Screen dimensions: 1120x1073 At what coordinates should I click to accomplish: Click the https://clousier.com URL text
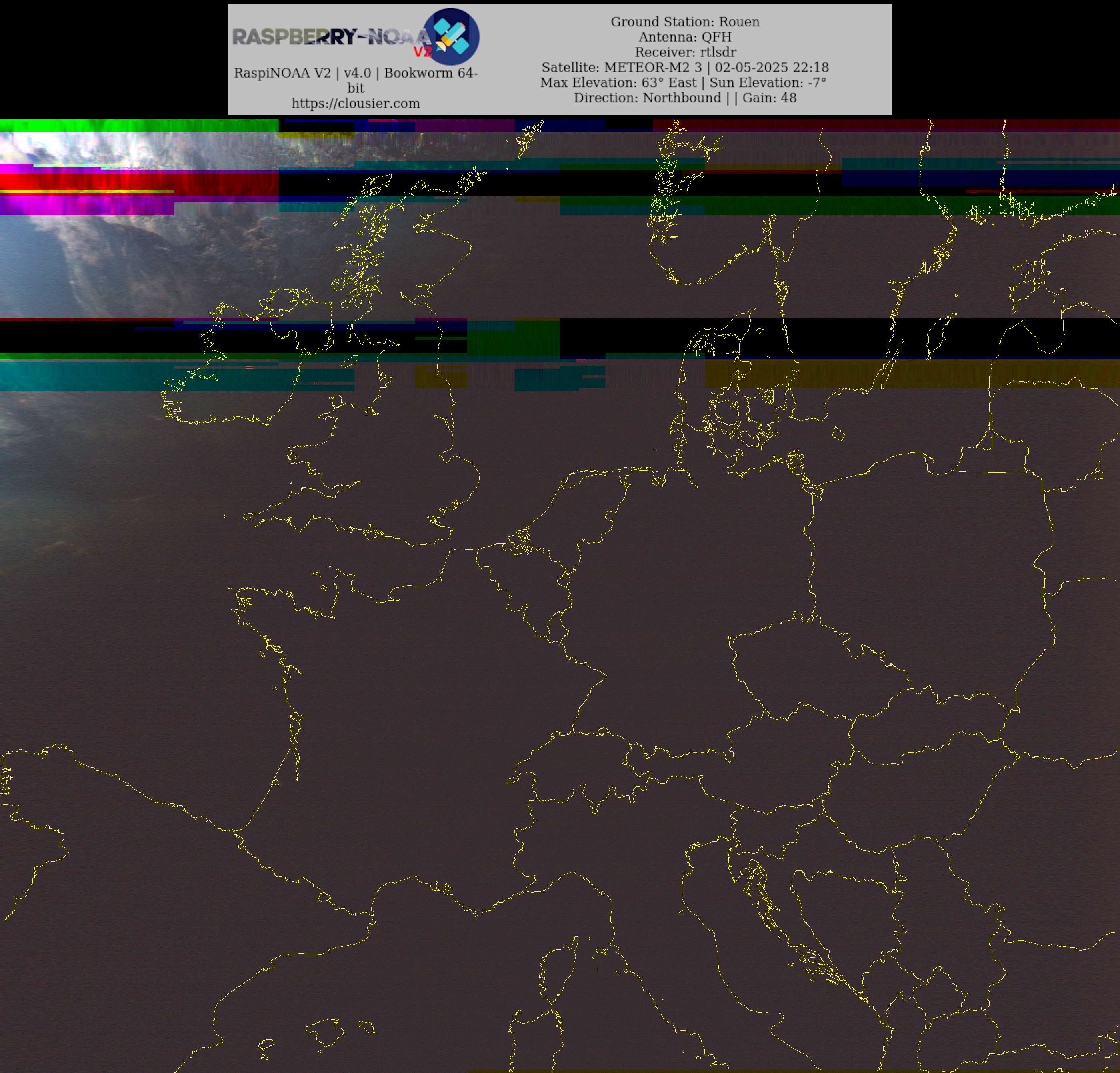tap(356, 104)
